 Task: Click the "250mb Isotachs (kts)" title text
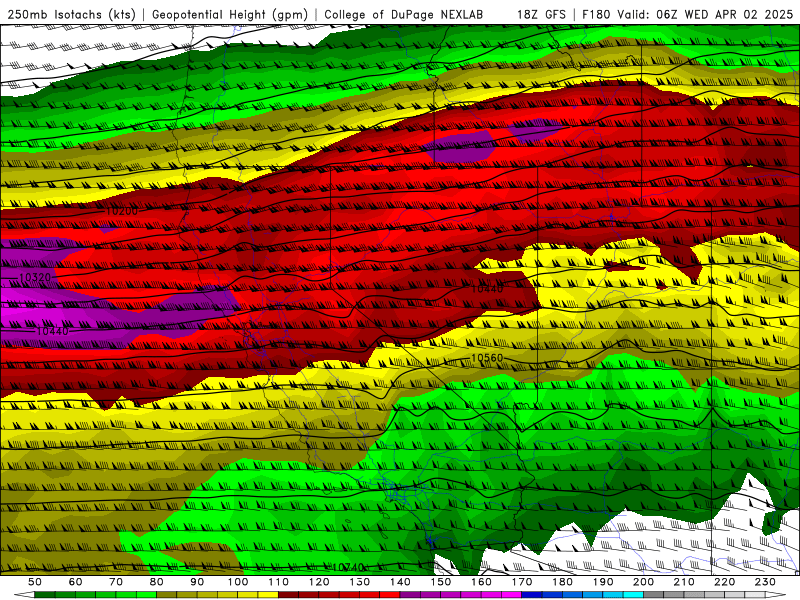pyautogui.click(x=71, y=15)
